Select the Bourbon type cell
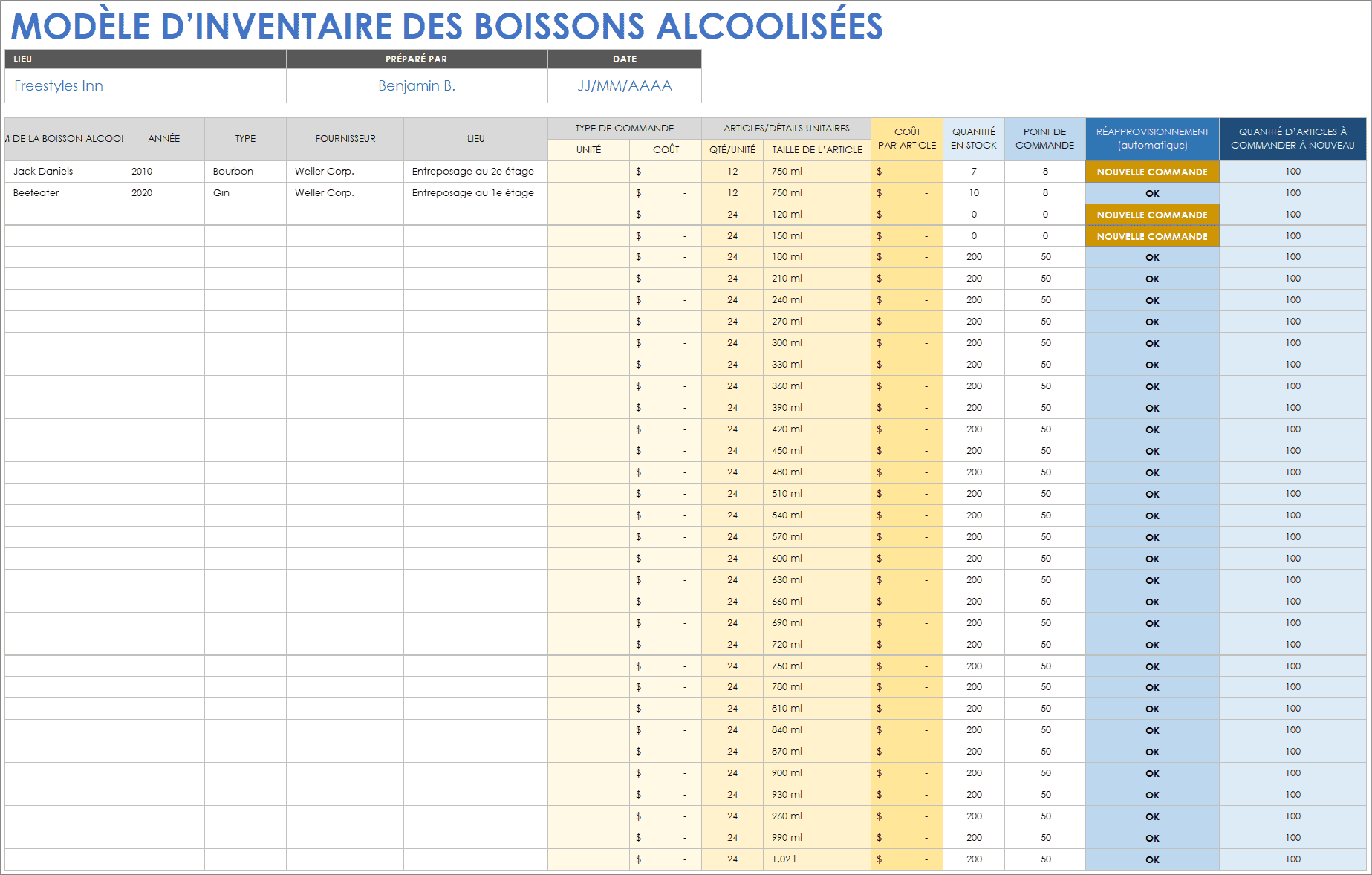Viewport: 1372px width, 875px height. (x=245, y=172)
